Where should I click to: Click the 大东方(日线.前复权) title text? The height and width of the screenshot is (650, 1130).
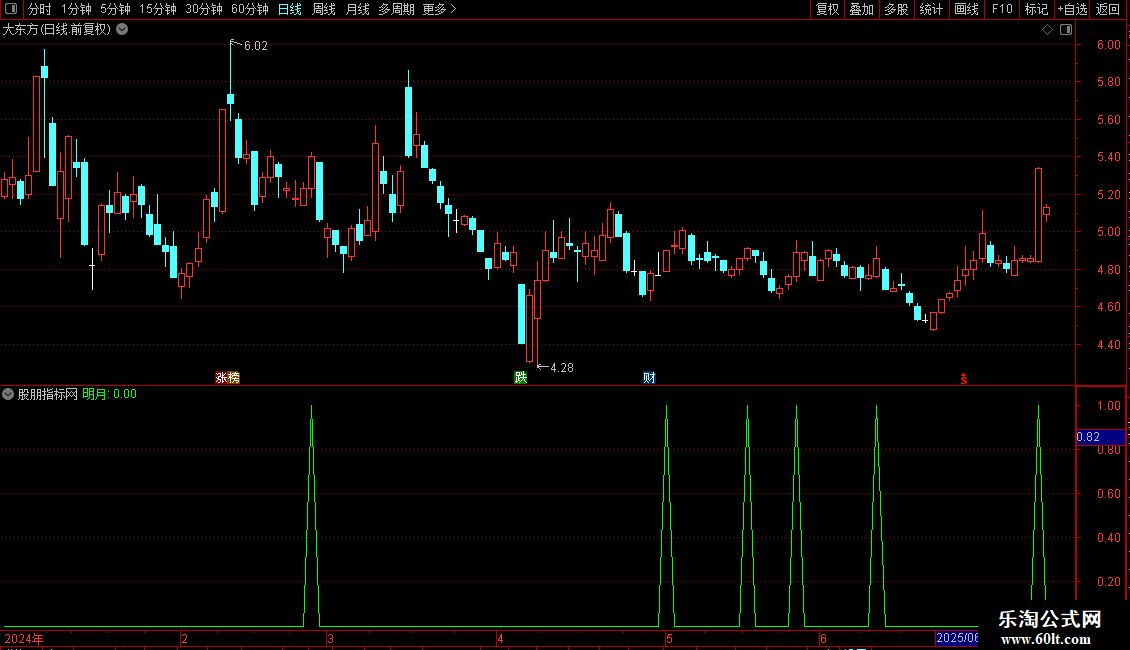pos(57,29)
